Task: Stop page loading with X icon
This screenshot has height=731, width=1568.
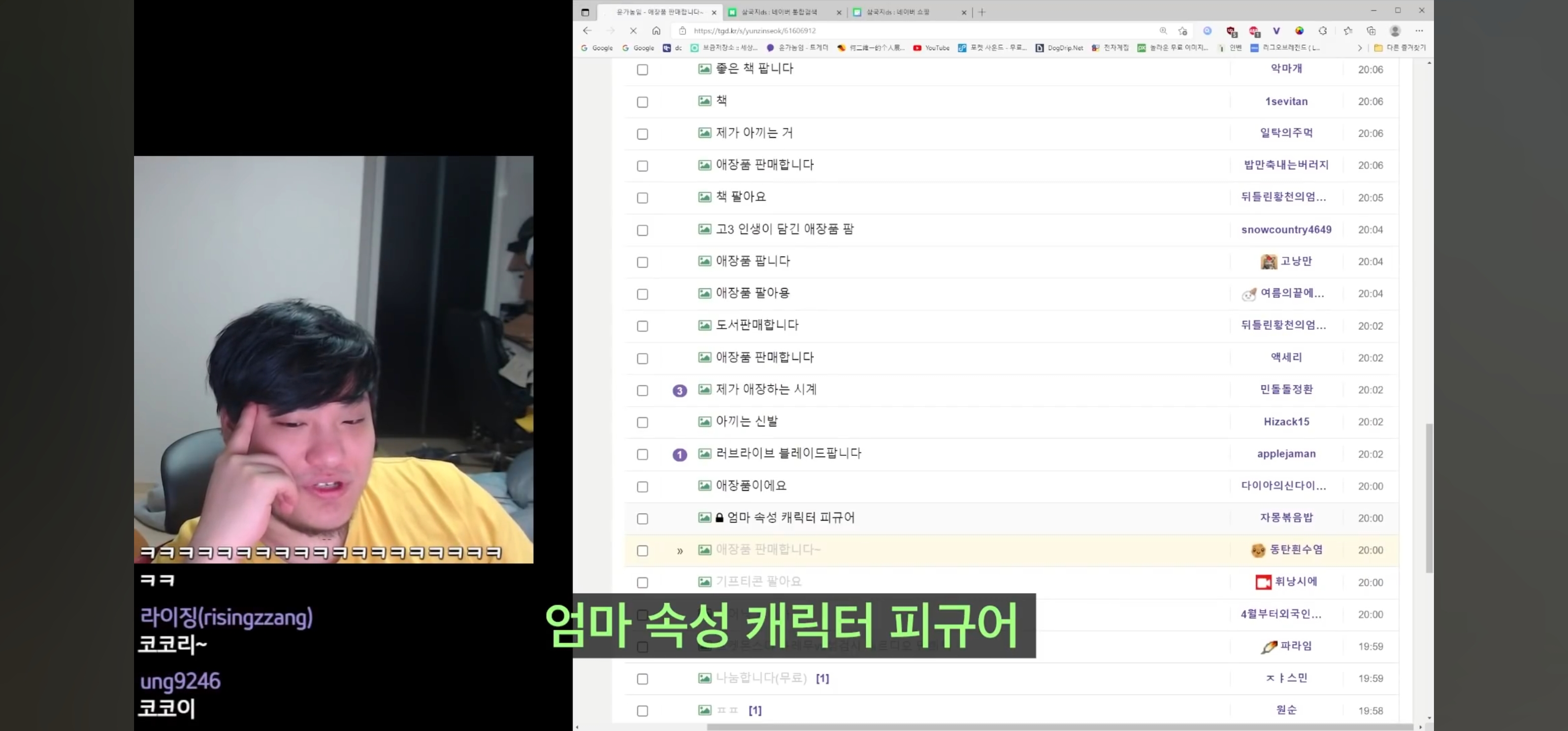Action: click(633, 30)
